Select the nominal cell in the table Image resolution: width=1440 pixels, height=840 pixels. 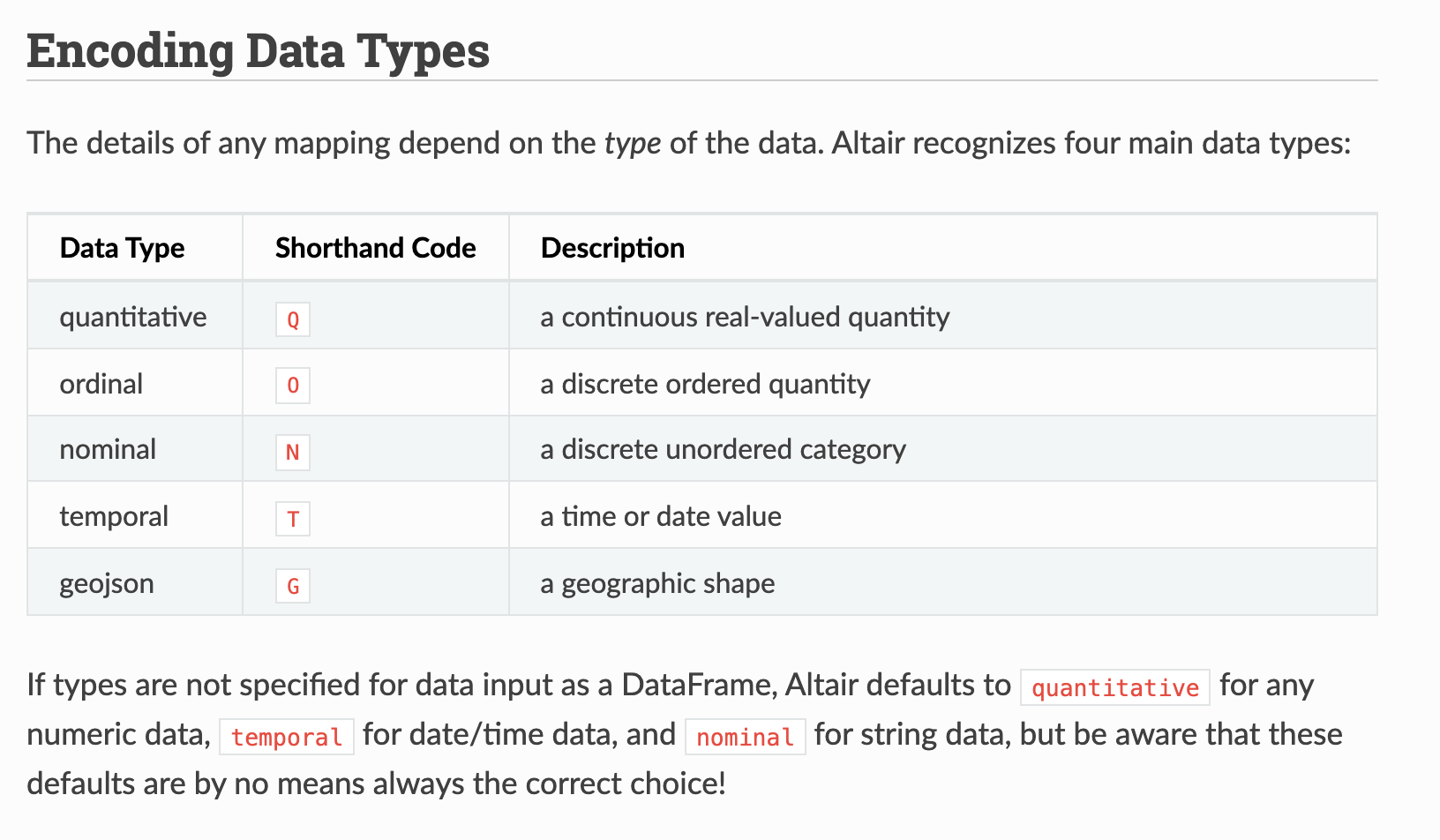click(x=108, y=449)
